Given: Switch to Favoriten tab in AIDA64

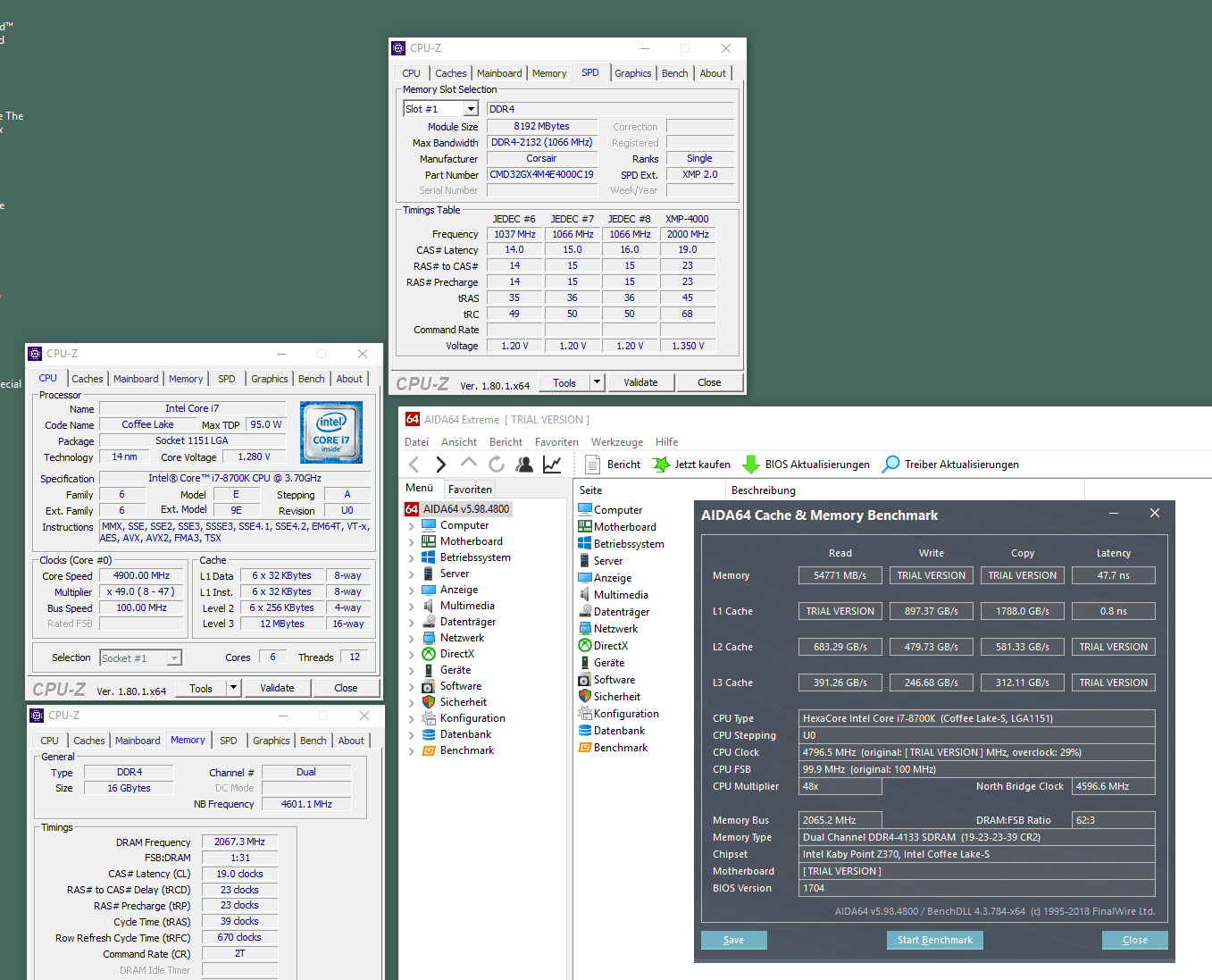Looking at the screenshot, I should click(470, 489).
